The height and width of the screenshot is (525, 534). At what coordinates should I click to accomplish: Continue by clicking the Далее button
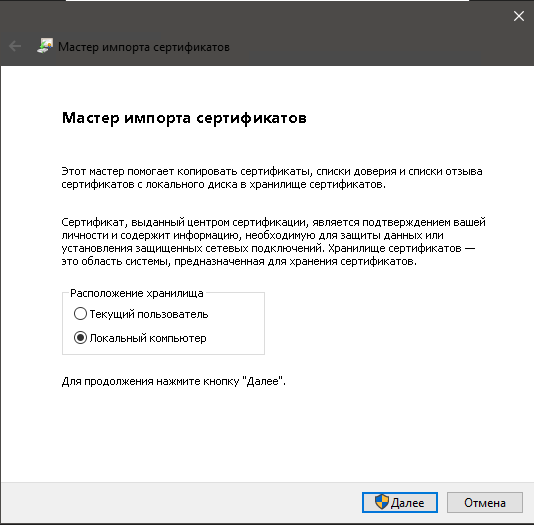tap(400, 502)
